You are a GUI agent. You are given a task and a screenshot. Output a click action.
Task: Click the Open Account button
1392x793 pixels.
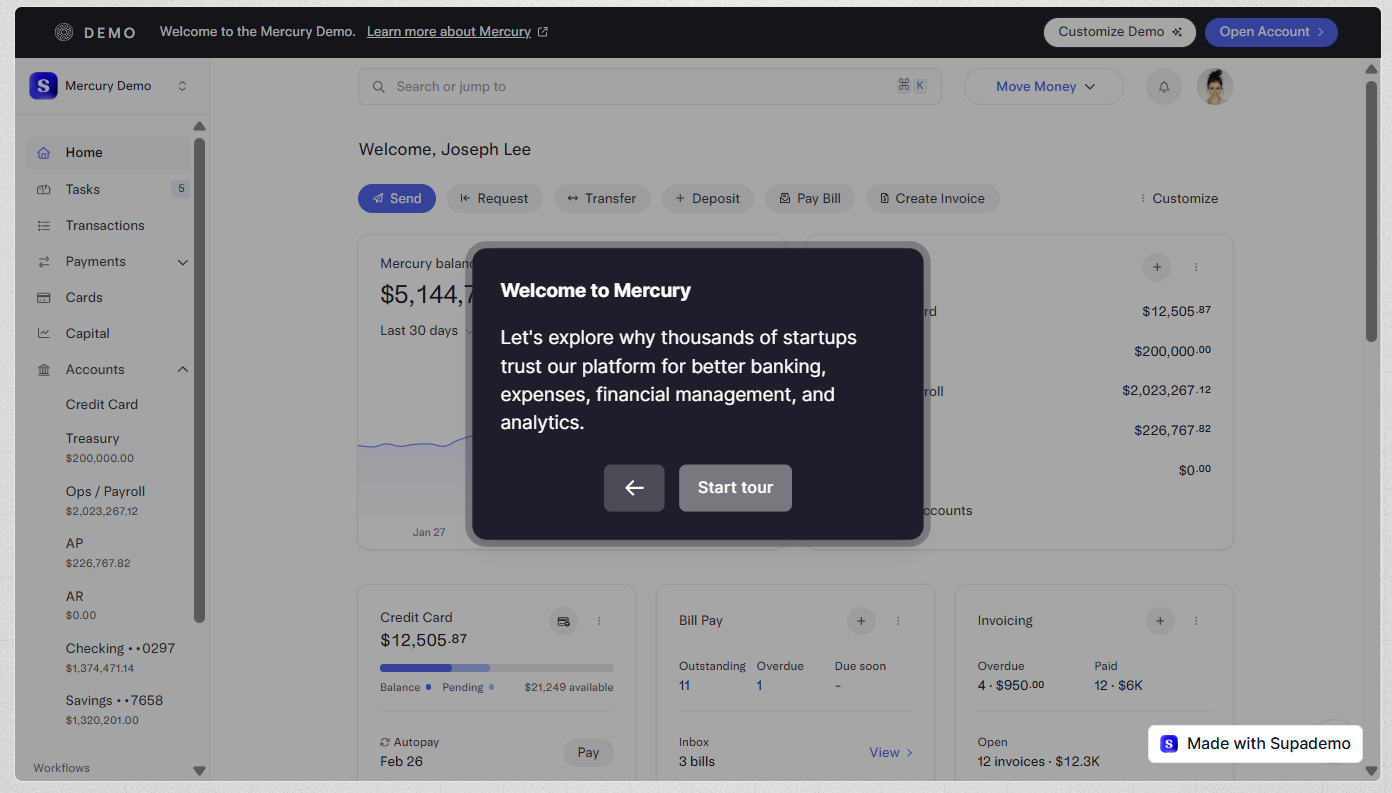[1271, 32]
